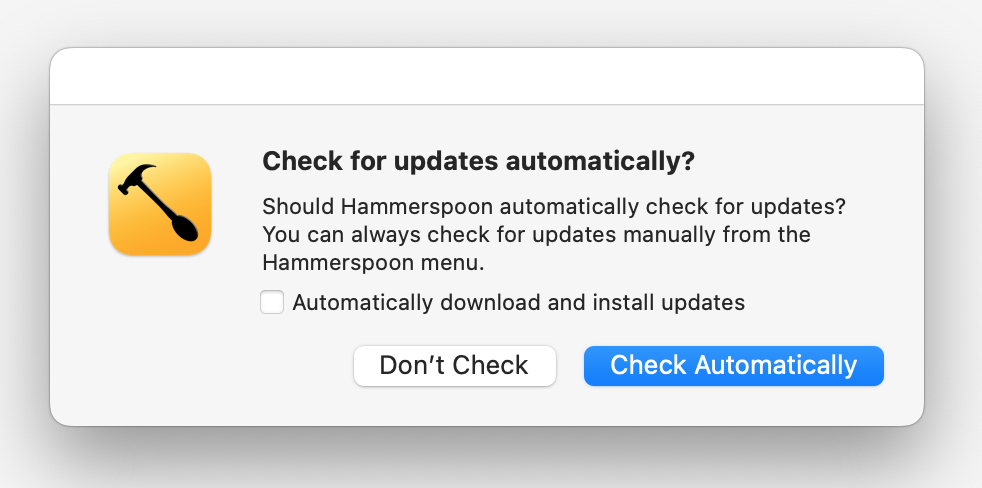Click the hammer head in the icon

[135, 178]
